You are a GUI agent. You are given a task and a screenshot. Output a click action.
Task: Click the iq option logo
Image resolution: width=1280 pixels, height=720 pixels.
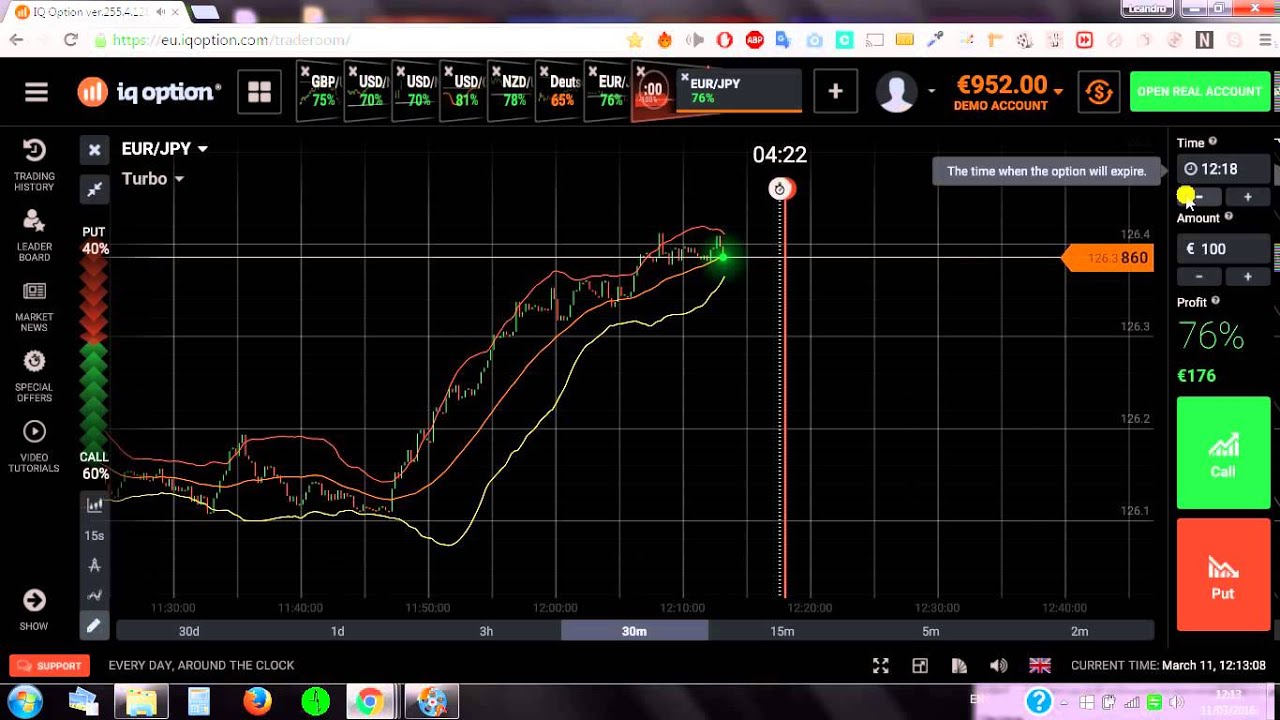click(x=148, y=92)
